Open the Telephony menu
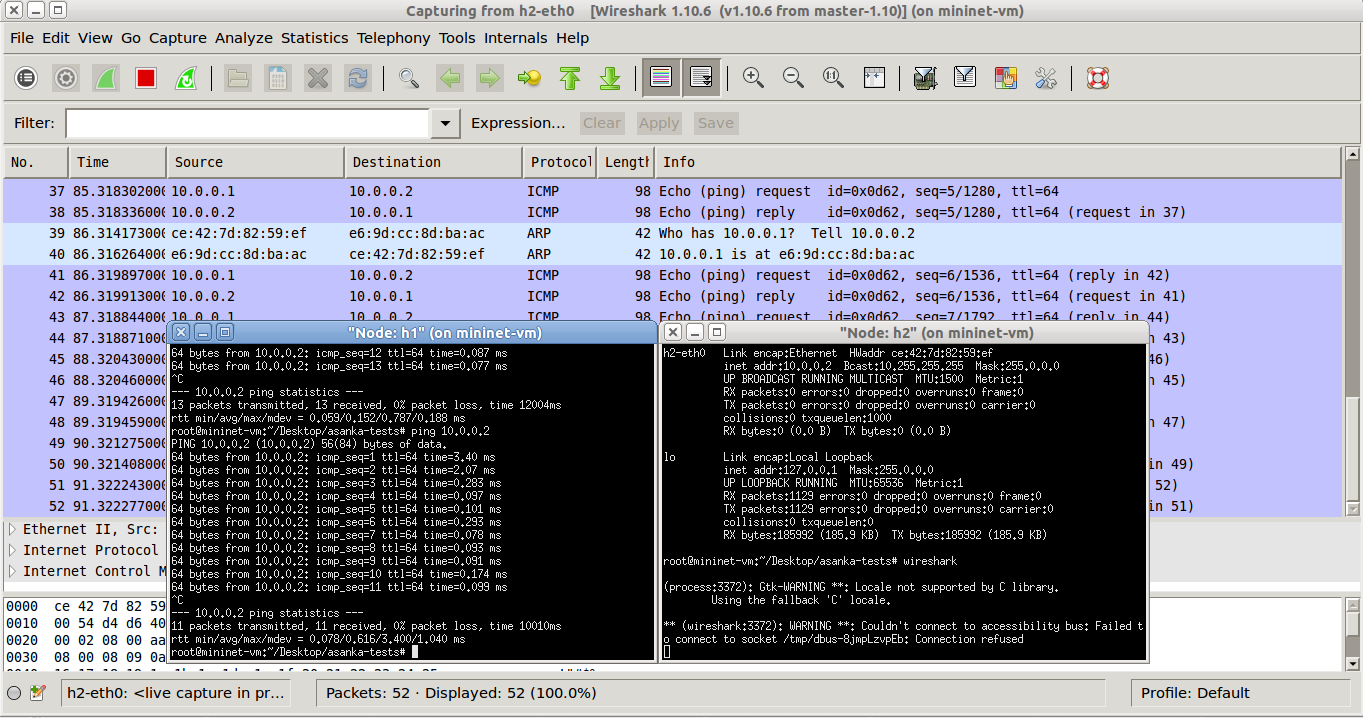 pos(393,38)
